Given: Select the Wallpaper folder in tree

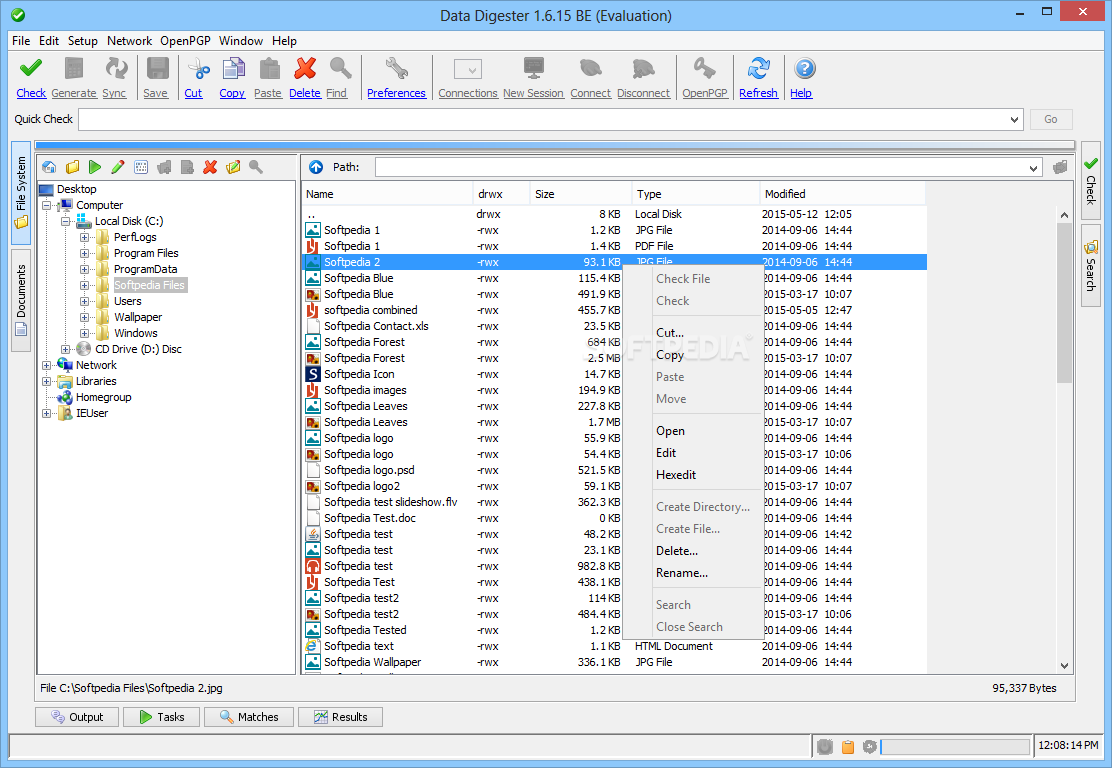Looking at the screenshot, I should tap(138, 318).
